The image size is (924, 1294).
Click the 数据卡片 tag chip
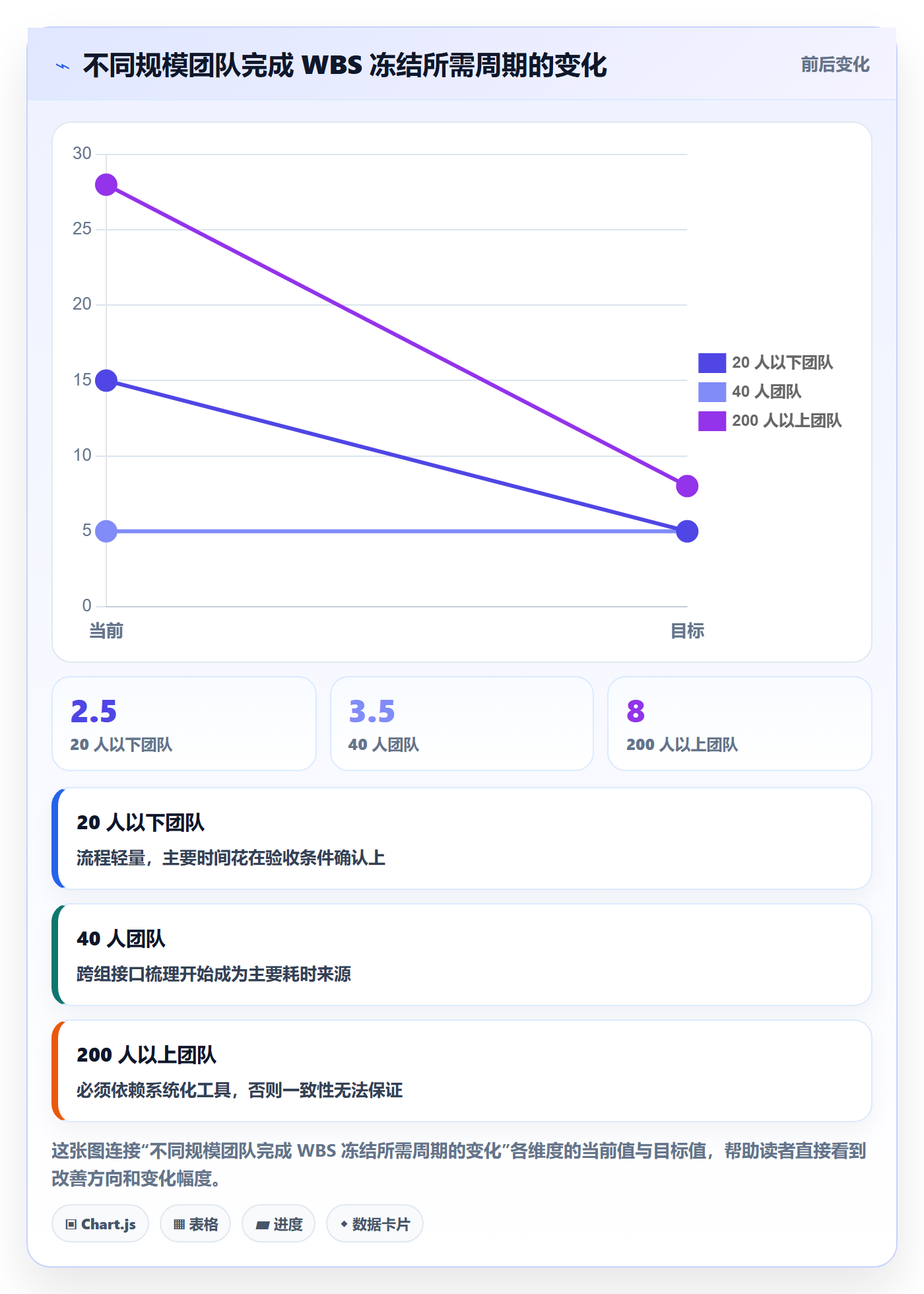click(375, 1224)
